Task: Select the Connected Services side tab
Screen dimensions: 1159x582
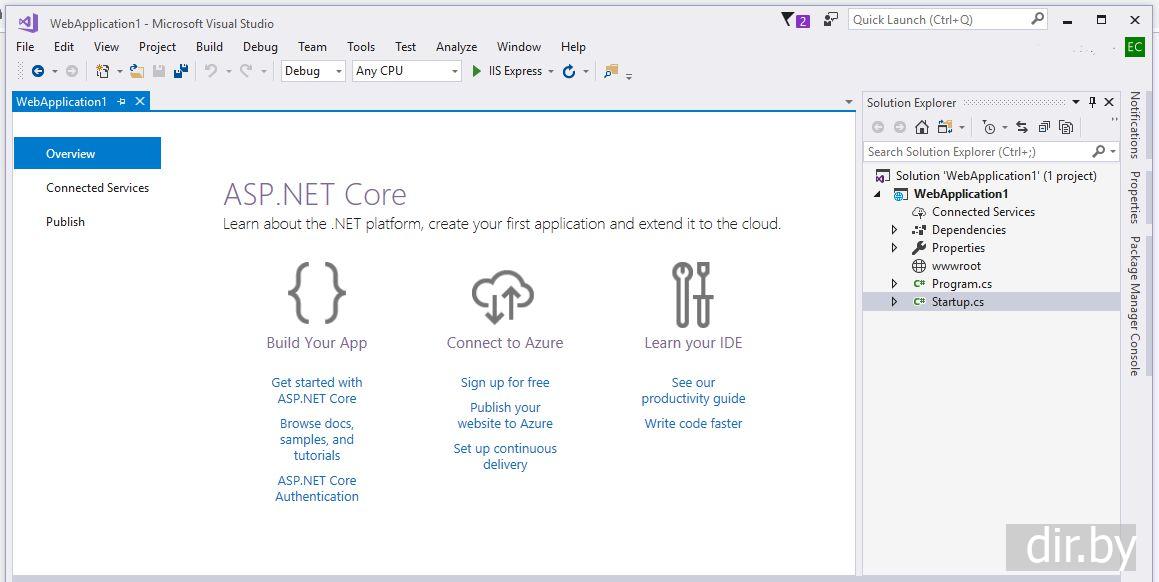Action: [x=97, y=188]
